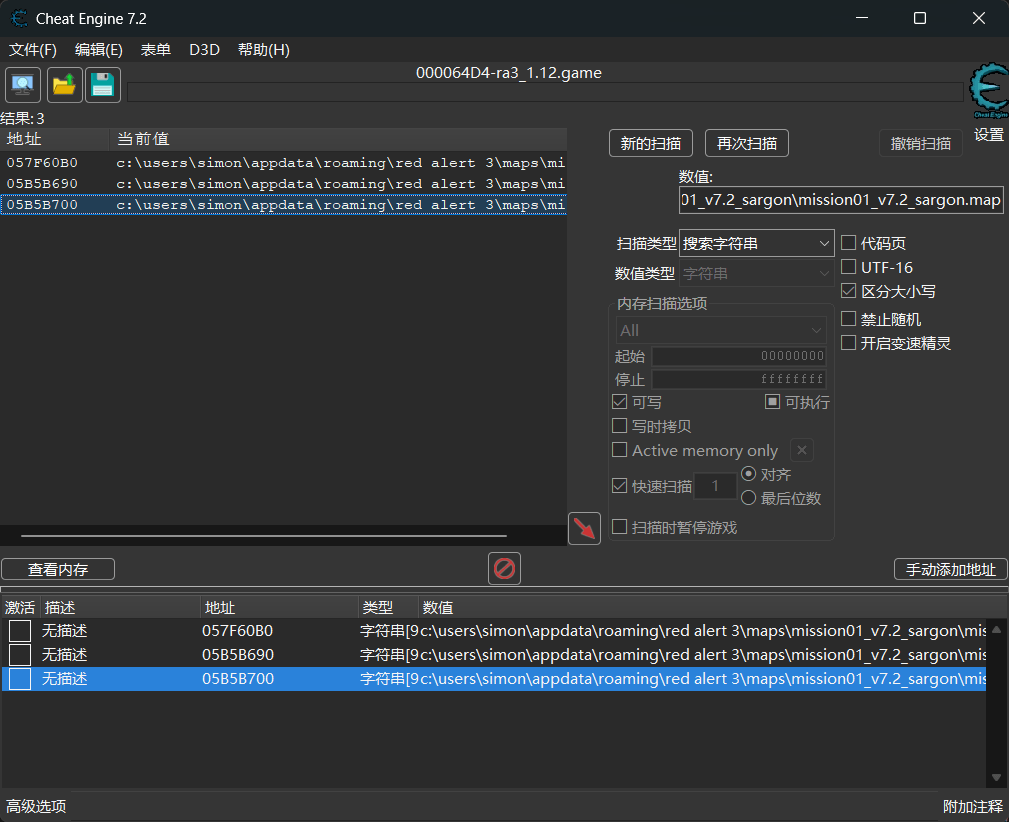Open the process selection computer icon
This screenshot has width=1009, height=822.
[23, 85]
